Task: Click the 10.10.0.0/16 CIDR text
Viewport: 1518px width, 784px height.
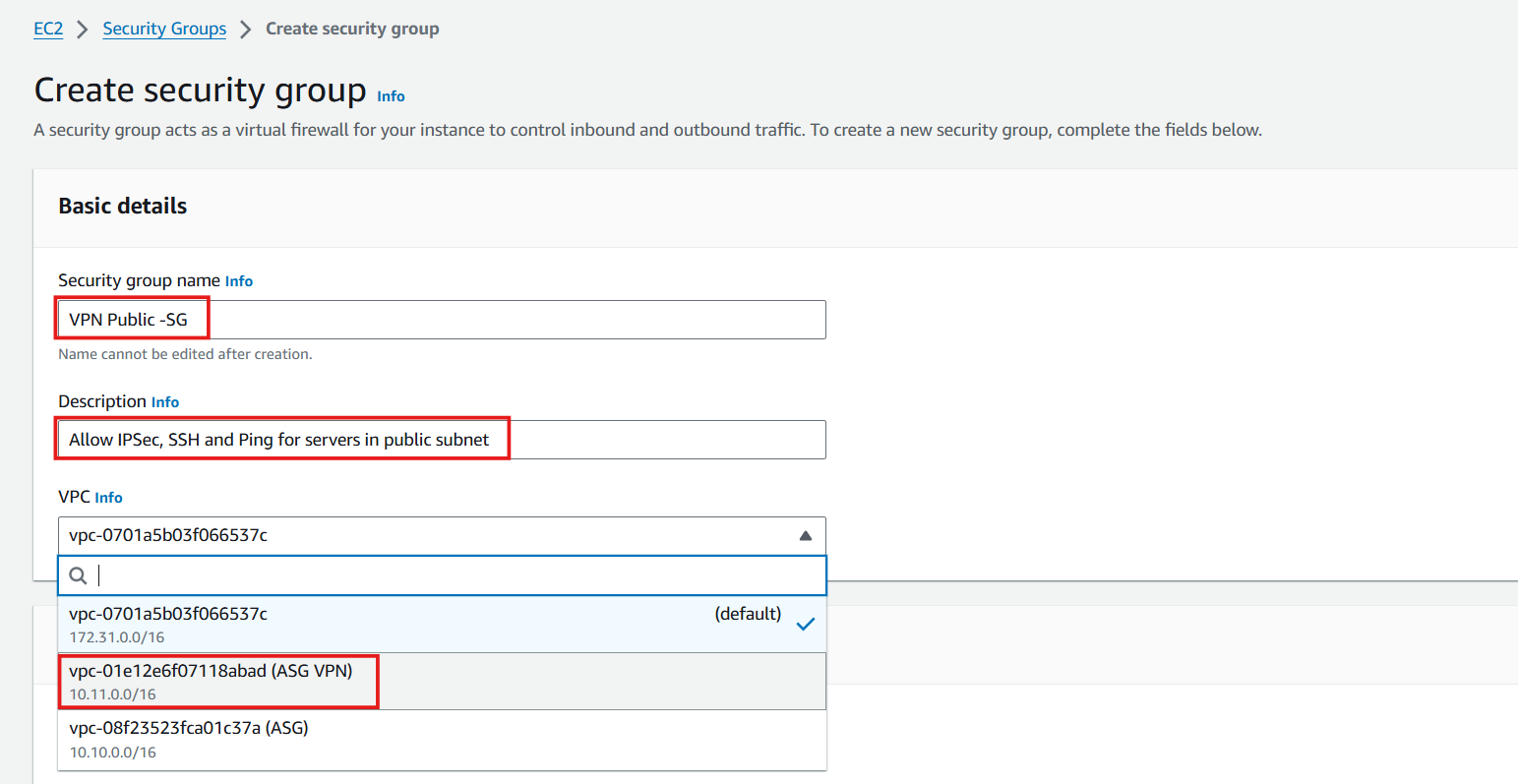Action: 112,753
